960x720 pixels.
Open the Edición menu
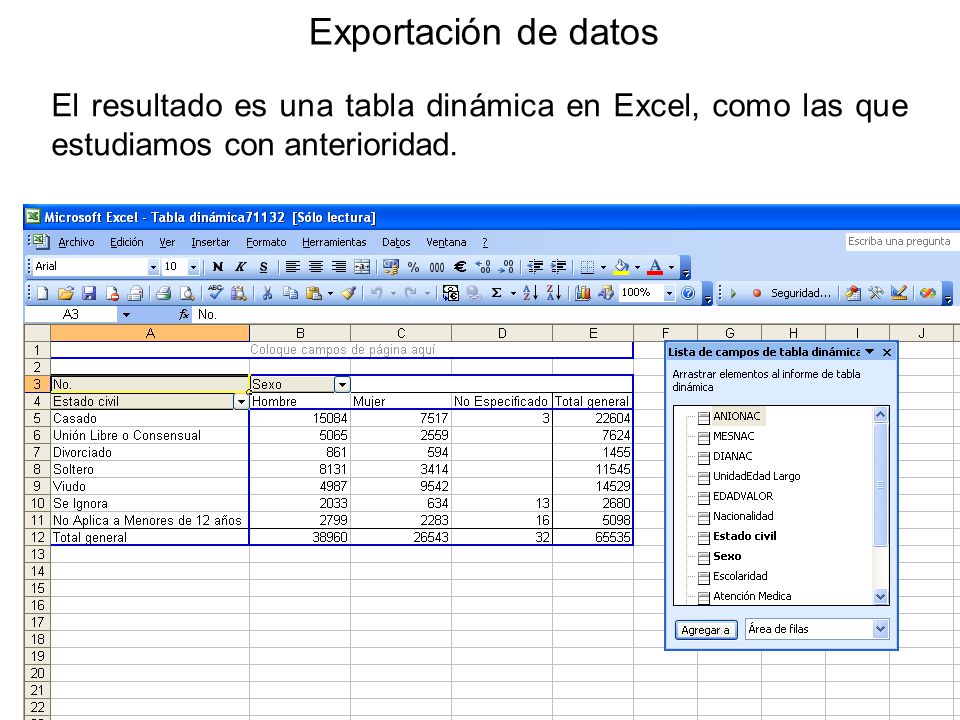coord(127,242)
